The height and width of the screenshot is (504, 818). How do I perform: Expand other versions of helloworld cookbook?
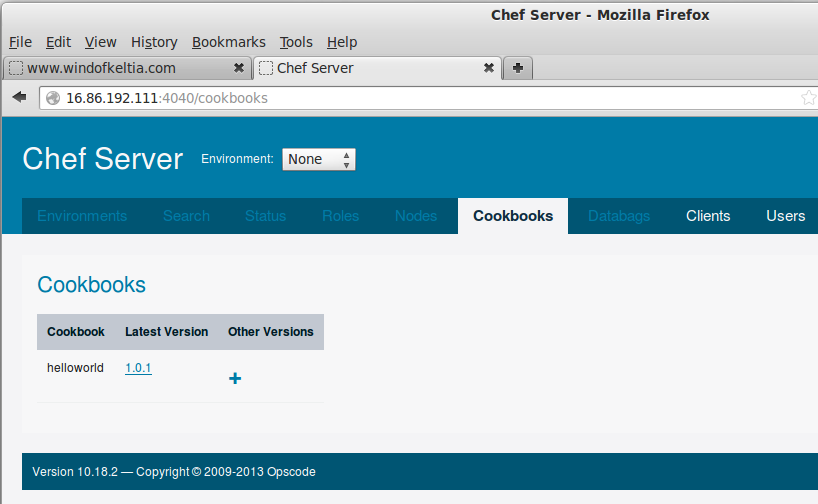tap(235, 378)
